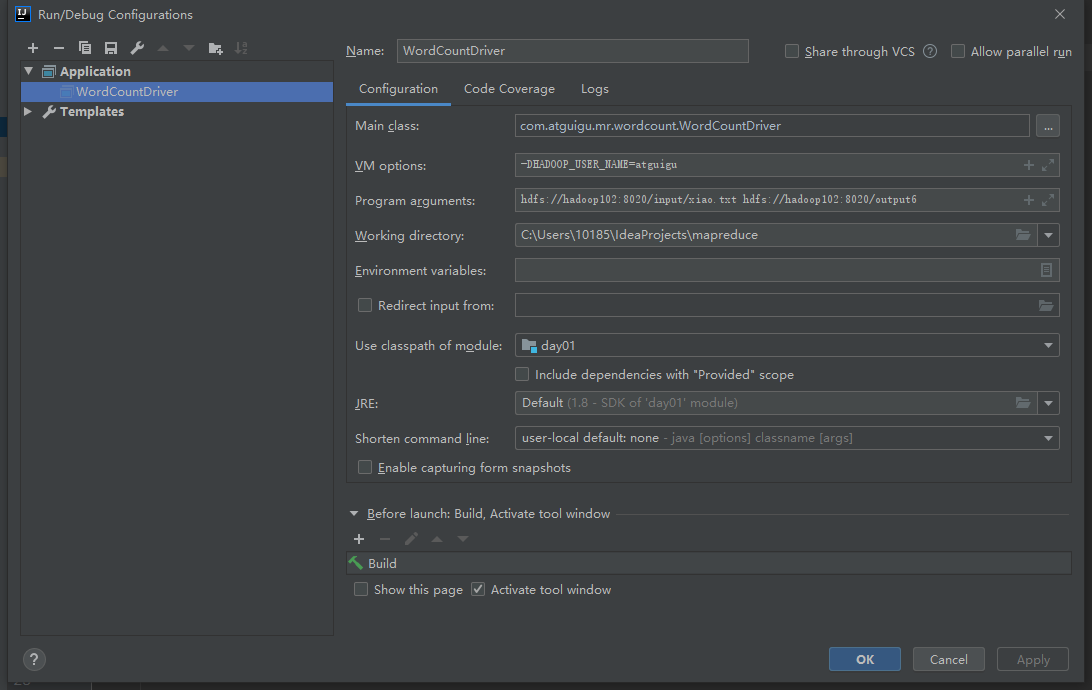Click the OK button
Image resolution: width=1092 pixels, height=690 pixels.
tap(864, 659)
